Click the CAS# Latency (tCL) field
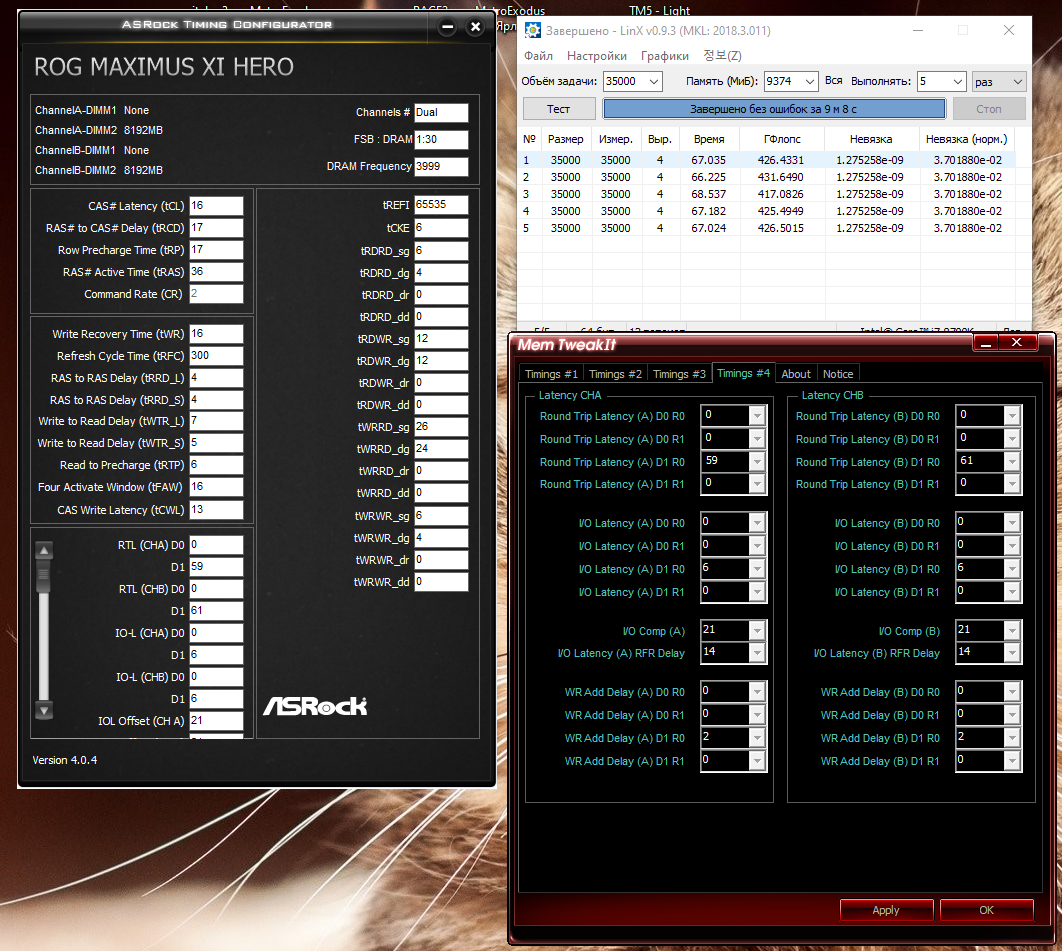The height and width of the screenshot is (951, 1062). point(216,205)
